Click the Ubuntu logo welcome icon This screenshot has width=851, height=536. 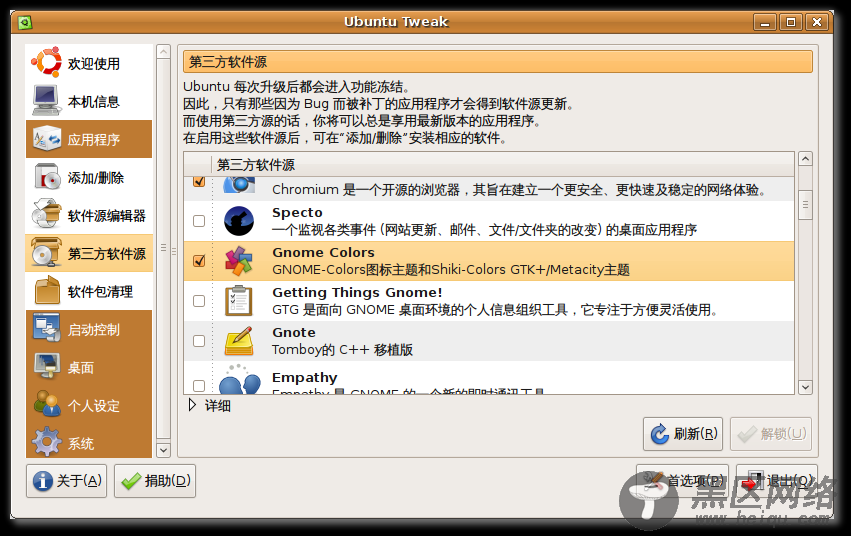pyautogui.click(x=46, y=62)
